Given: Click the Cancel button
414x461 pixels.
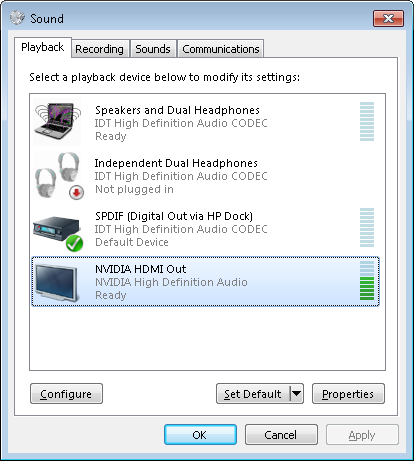Looking at the screenshot, I should 281,435.
